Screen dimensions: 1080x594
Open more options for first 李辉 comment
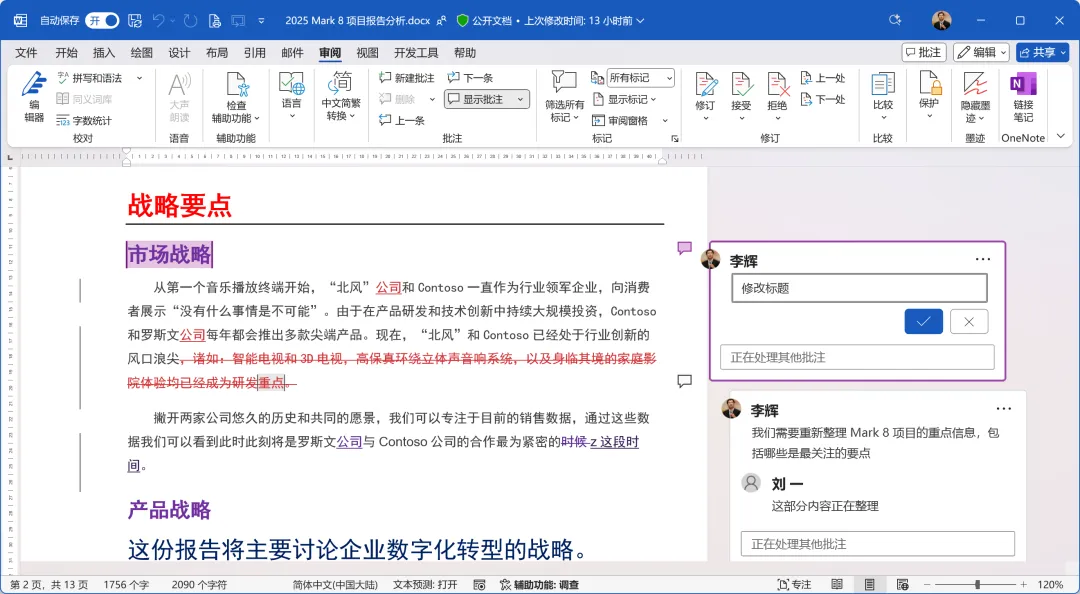tap(983, 259)
